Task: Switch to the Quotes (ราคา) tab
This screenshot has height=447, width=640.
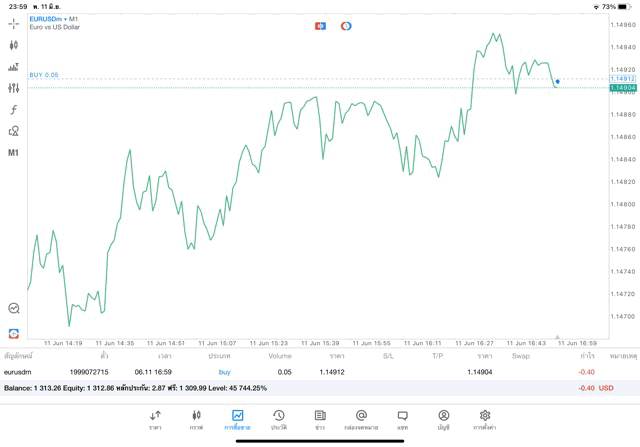Action: pyautogui.click(x=155, y=419)
